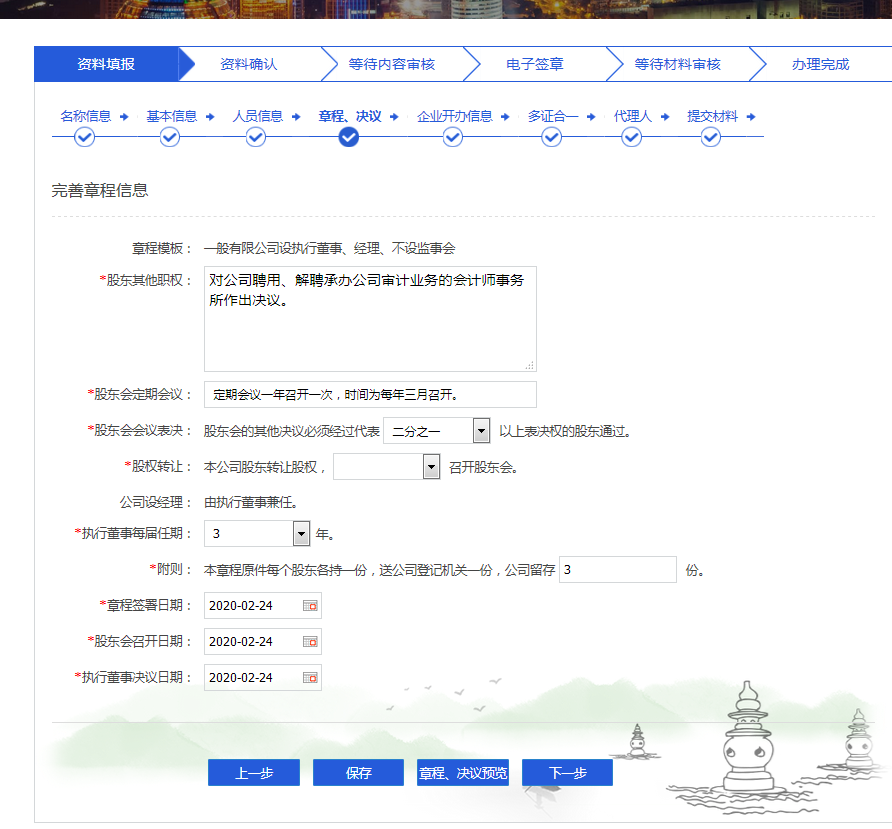Click the 上一步 button
This screenshot has width=892, height=829.
tap(253, 772)
